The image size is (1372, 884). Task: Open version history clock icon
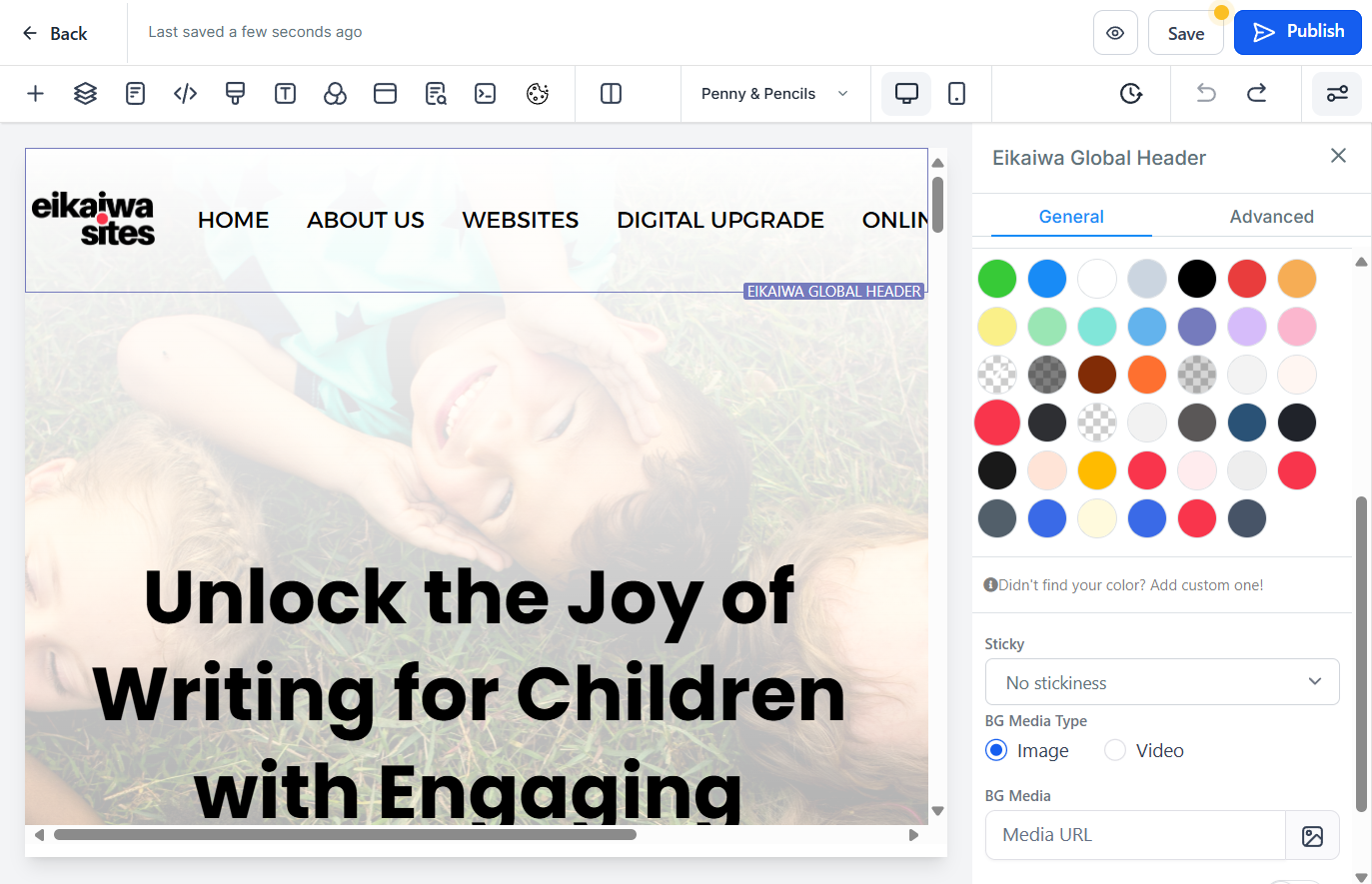click(1130, 94)
